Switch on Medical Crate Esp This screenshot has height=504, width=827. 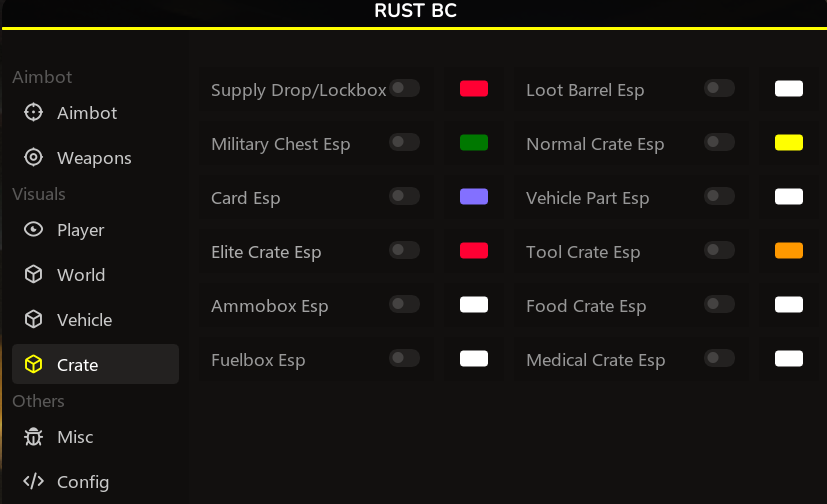[719, 358]
